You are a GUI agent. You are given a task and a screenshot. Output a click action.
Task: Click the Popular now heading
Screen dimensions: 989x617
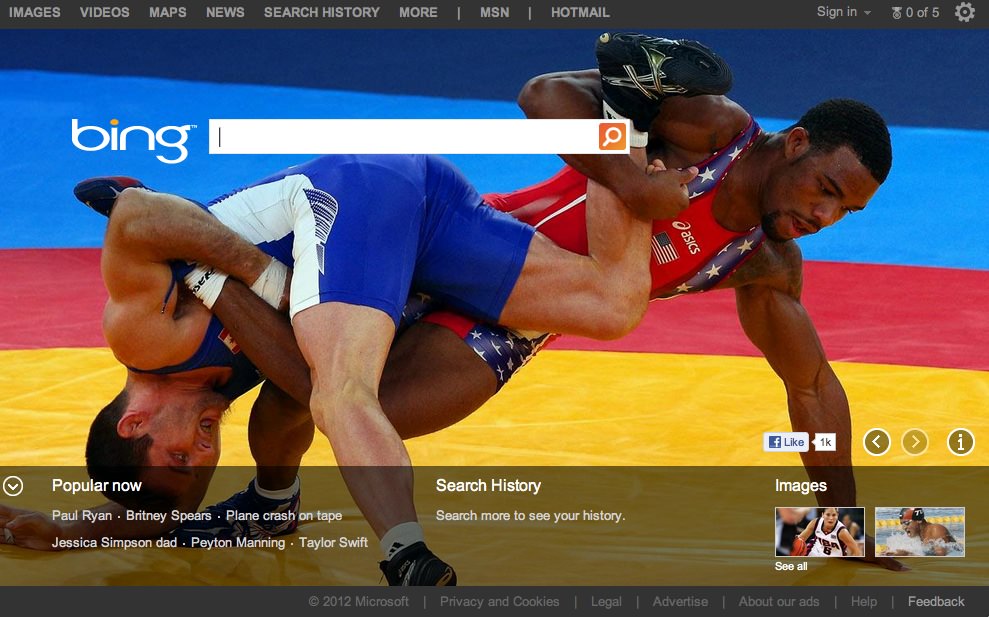pyautogui.click(x=97, y=485)
